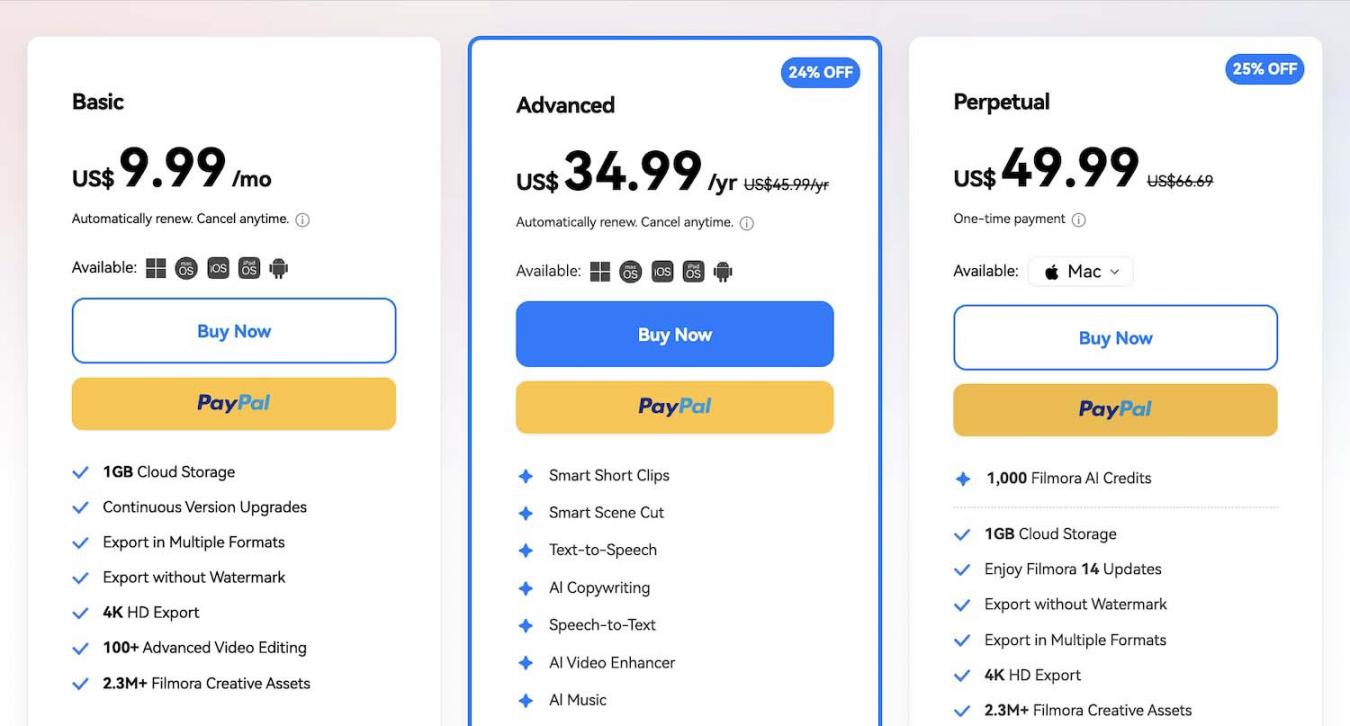The height and width of the screenshot is (726, 1350).
Task: Pay with PayPal for the Perpetual plan
Action: [1115, 410]
